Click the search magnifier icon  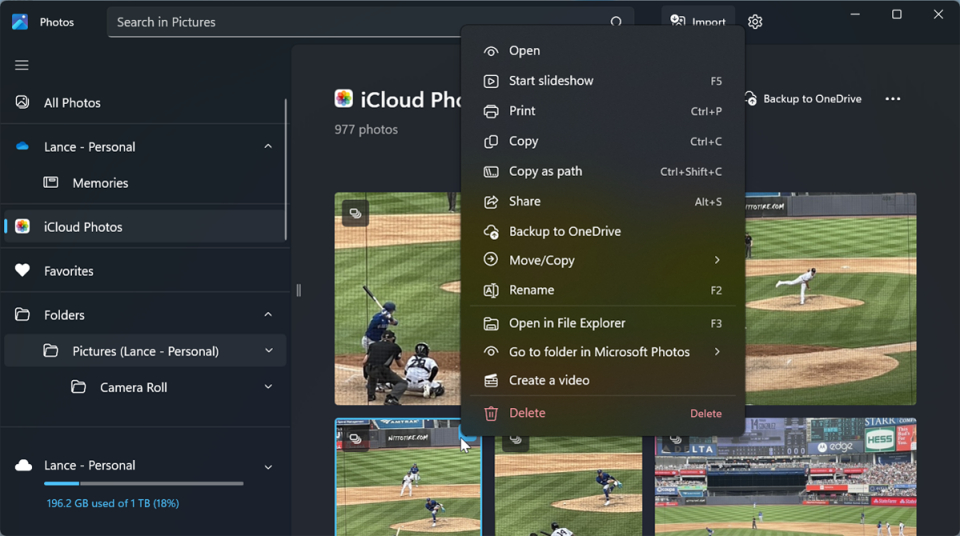pos(616,22)
